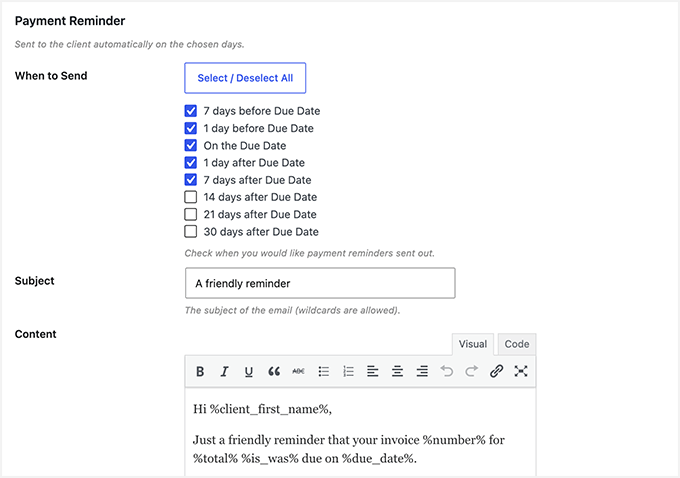The width and height of the screenshot is (680, 478).
Task: Create a numbered list
Action: [348, 371]
